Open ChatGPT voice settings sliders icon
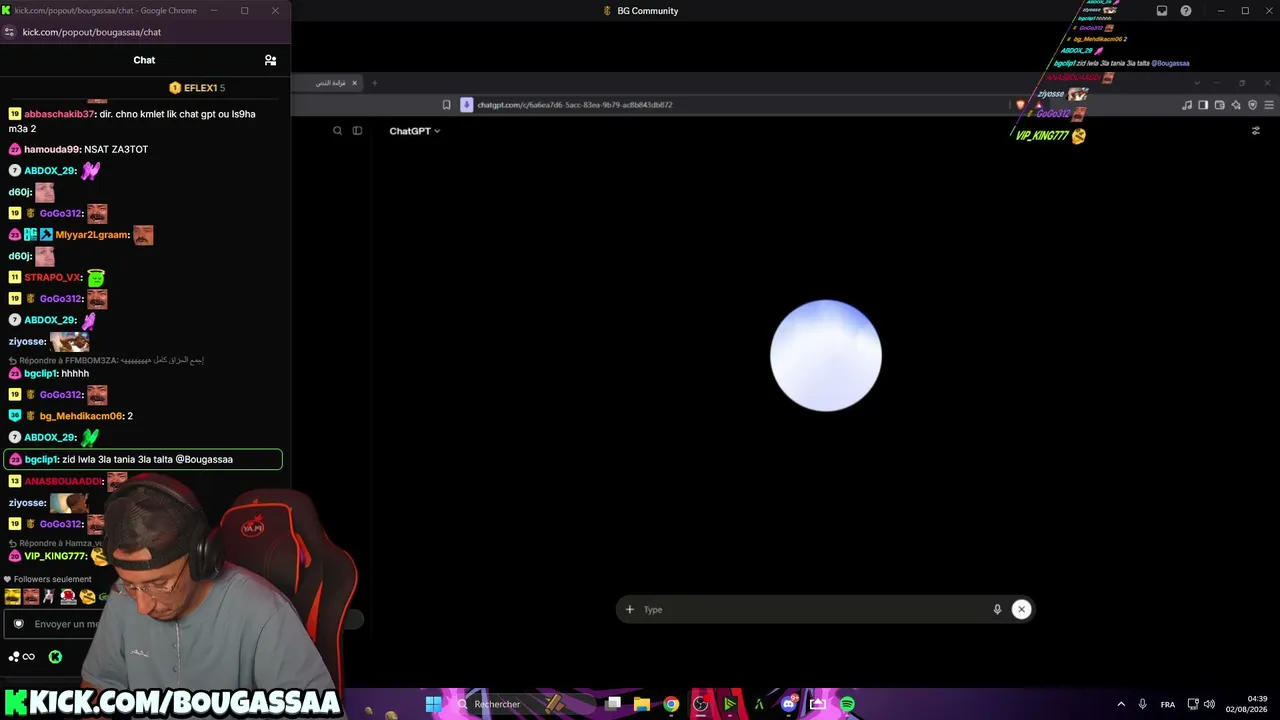The height and width of the screenshot is (720, 1280). [1256, 131]
